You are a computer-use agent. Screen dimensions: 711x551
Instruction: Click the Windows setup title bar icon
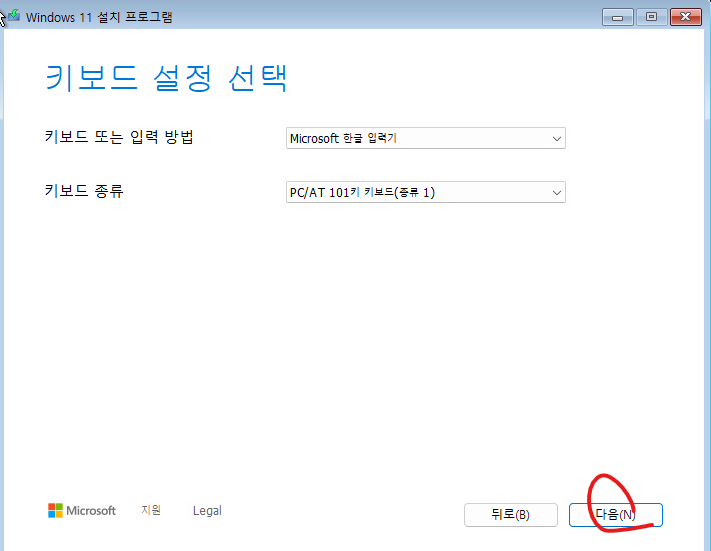[14, 16]
